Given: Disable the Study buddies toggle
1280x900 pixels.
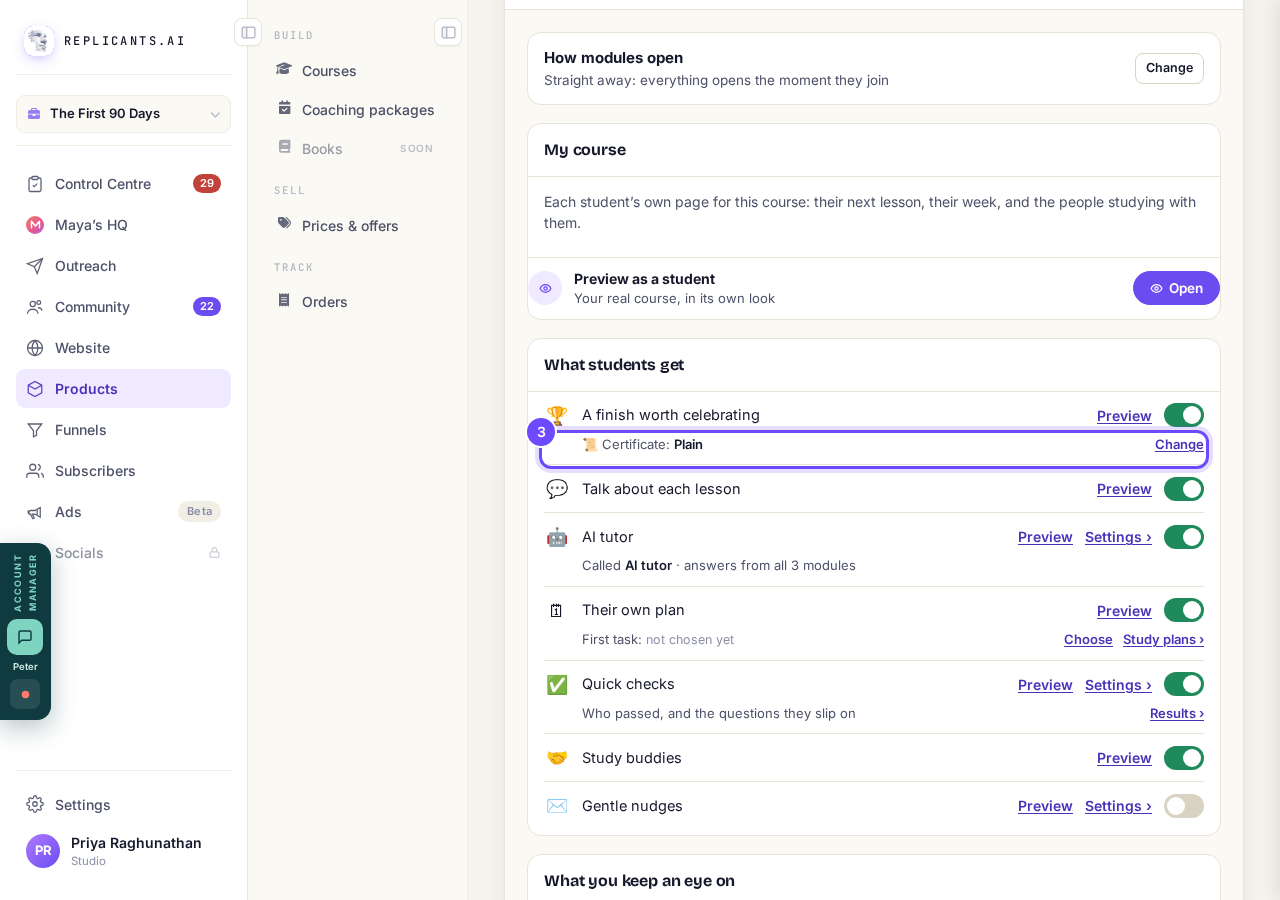Looking at the screenshot, I should click(x=1184, y=758).
